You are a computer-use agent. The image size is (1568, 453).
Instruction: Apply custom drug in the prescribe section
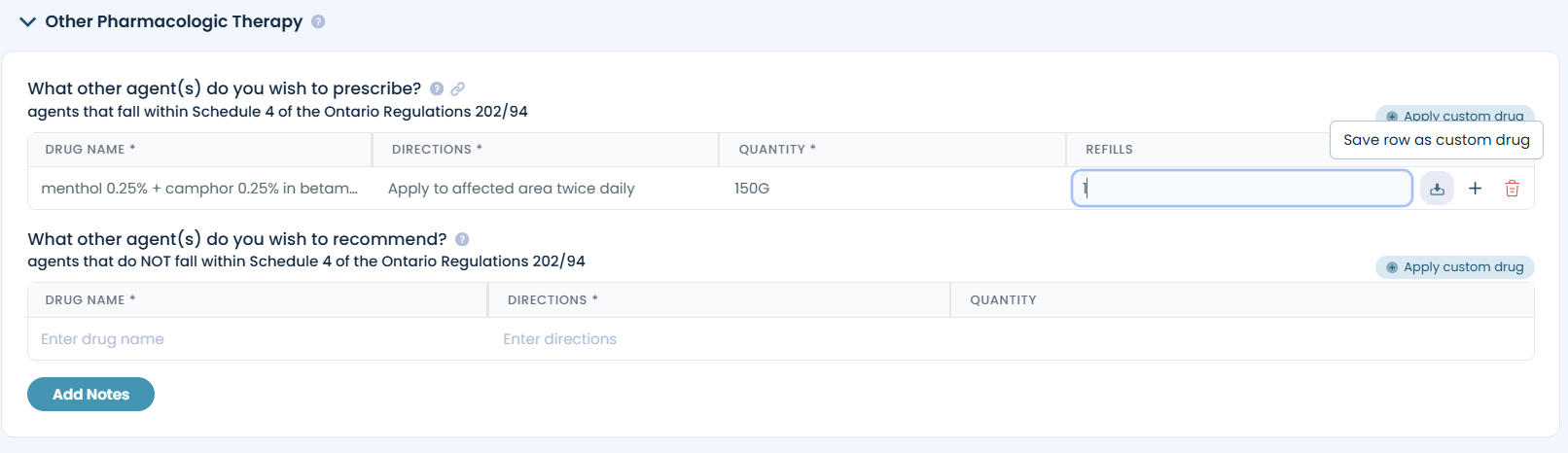click(1454, 116)
